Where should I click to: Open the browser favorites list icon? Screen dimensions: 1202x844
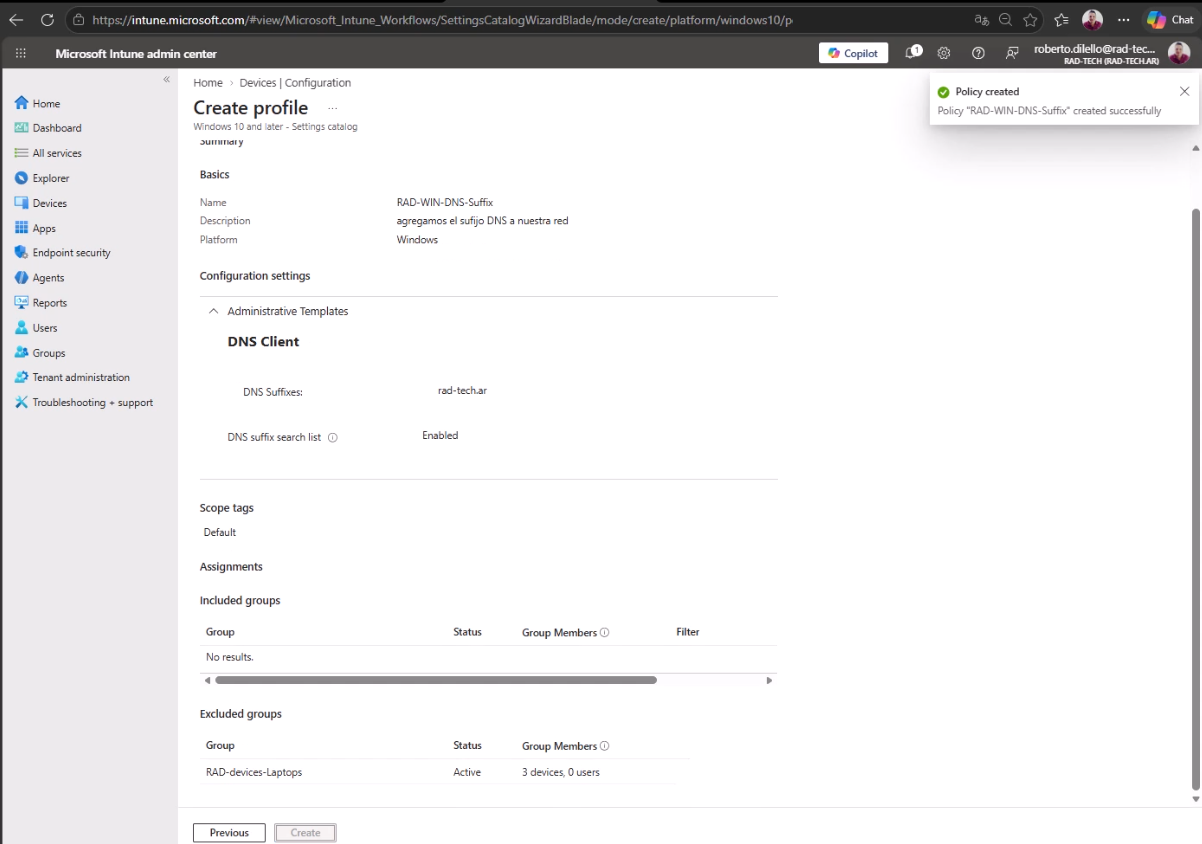pos(1062,20)
